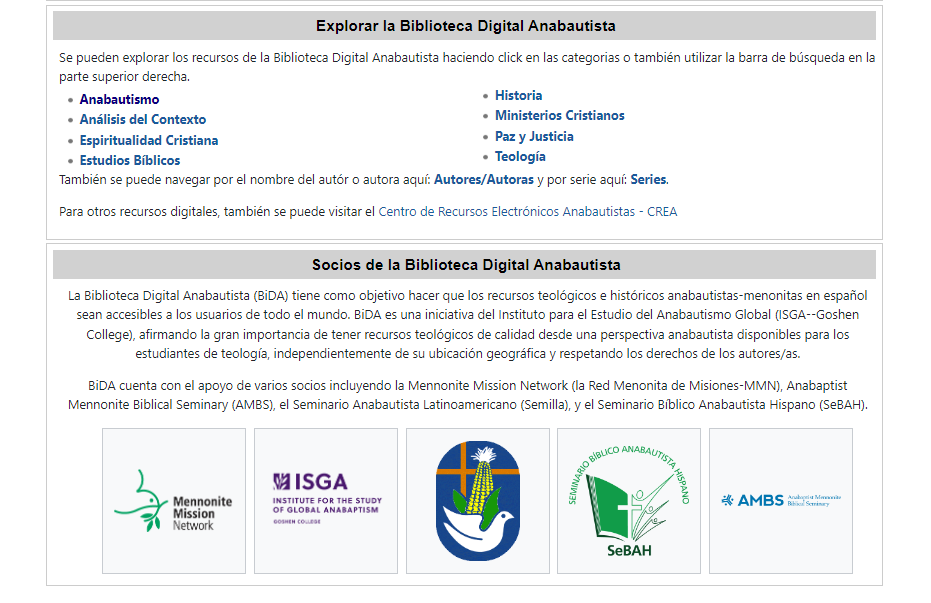This screenshot has width=931, height=603.
Task: Click the Socios de la Biblioteca header
Action: click(x=465, y=265)
